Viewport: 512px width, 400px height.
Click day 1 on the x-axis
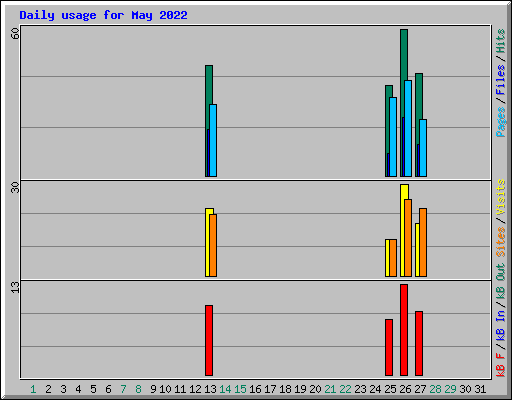click(33, 389)
